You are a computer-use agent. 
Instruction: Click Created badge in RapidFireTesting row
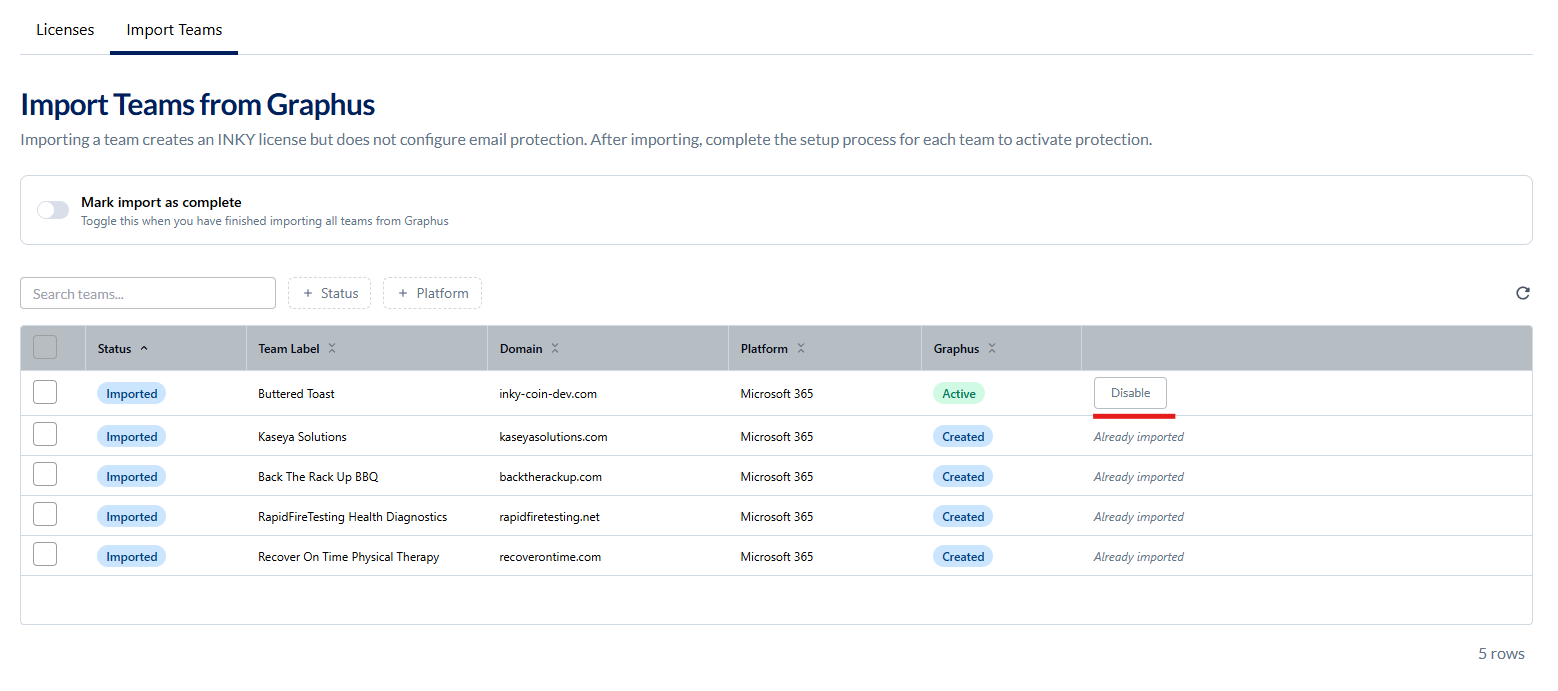coord(963,517)
